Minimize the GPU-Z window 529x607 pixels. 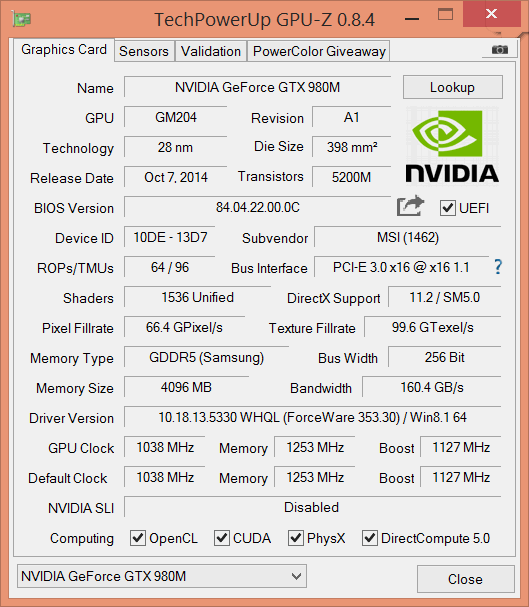click(412, 19)
